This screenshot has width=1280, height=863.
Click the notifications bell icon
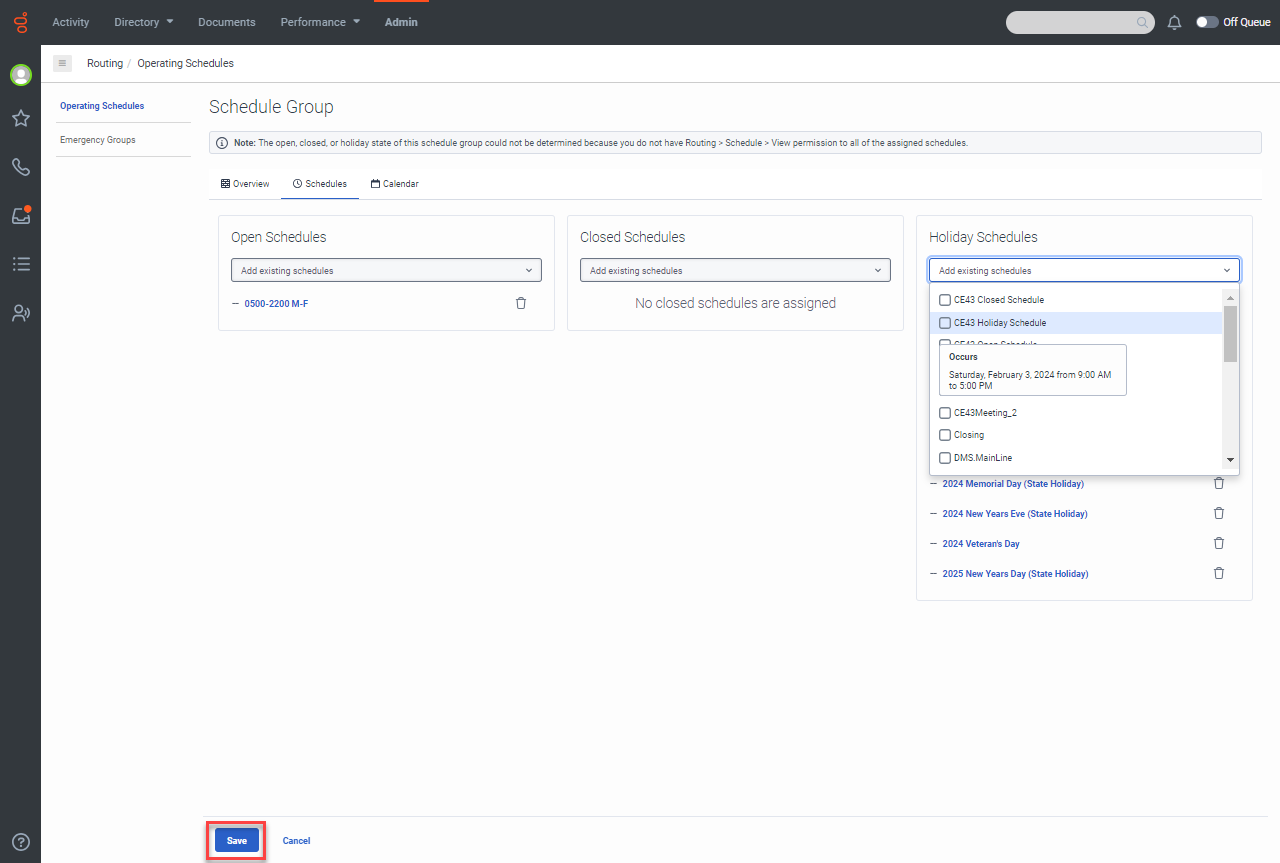pyautogui.click(x=1175, y=22)
